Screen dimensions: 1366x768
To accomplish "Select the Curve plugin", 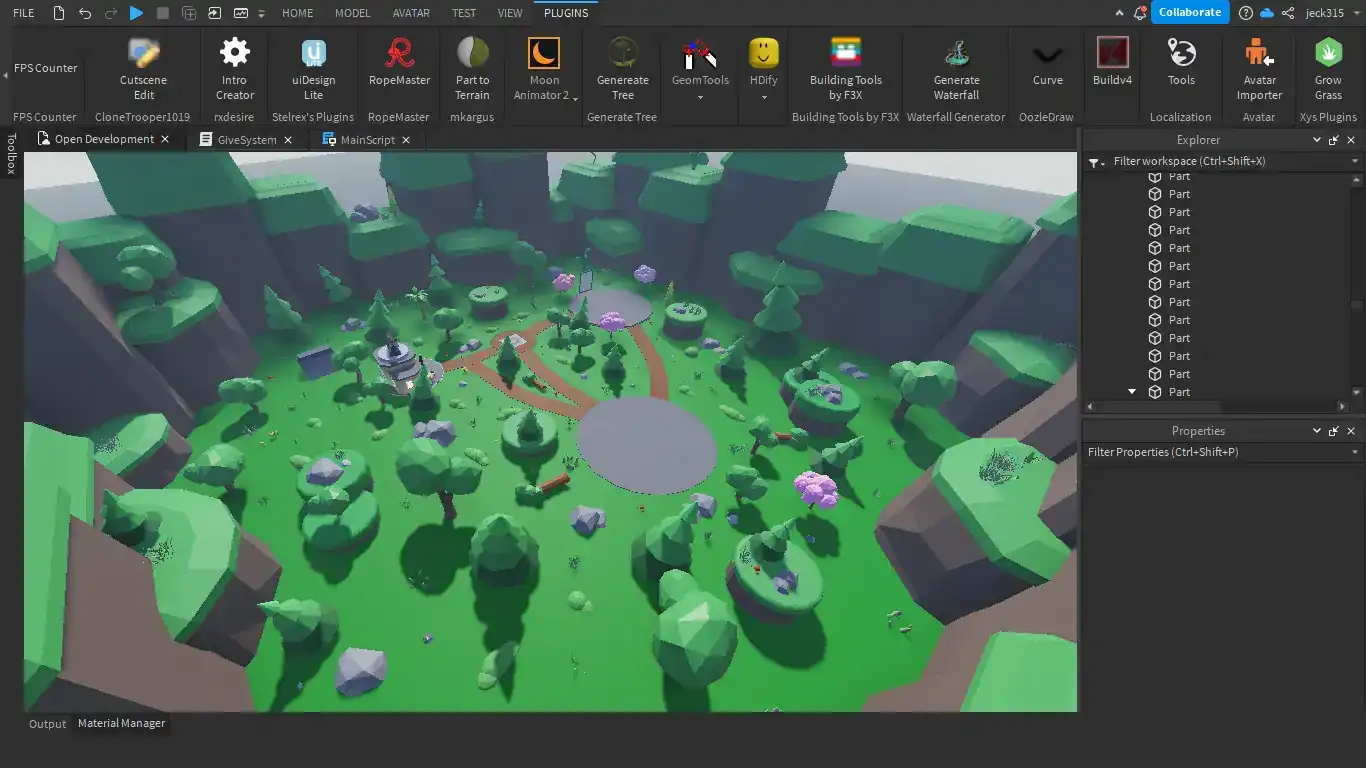I will (1048, 62).
